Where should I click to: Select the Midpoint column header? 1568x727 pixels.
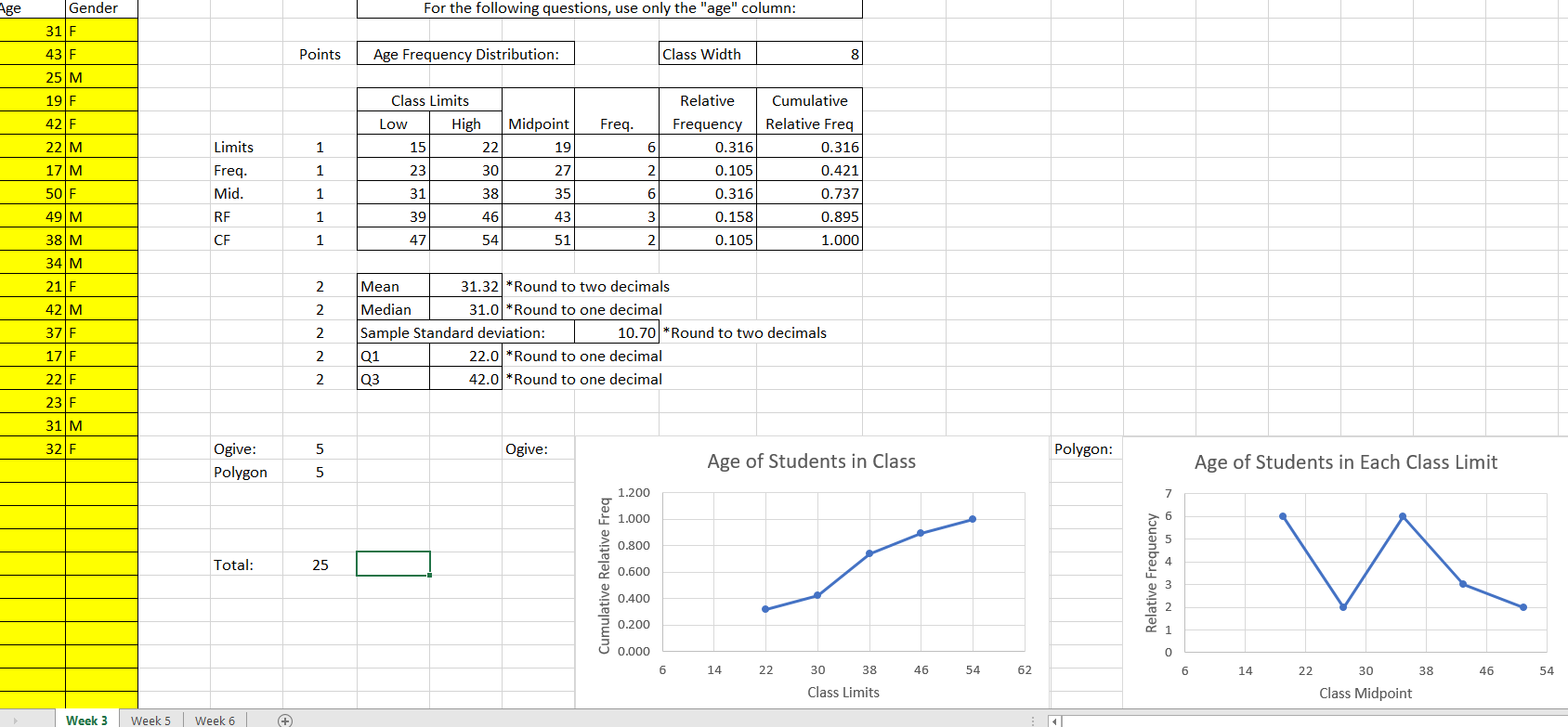coord(539,123)
